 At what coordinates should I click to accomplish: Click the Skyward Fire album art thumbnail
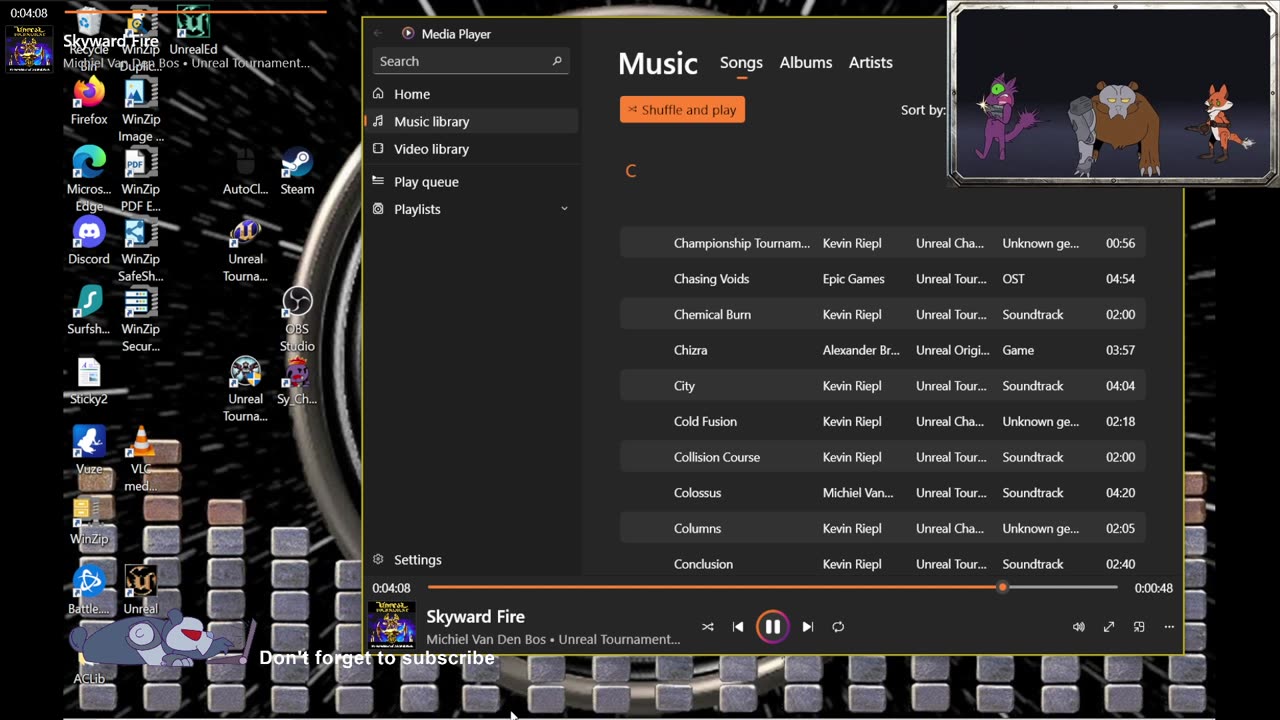(392, 626)
